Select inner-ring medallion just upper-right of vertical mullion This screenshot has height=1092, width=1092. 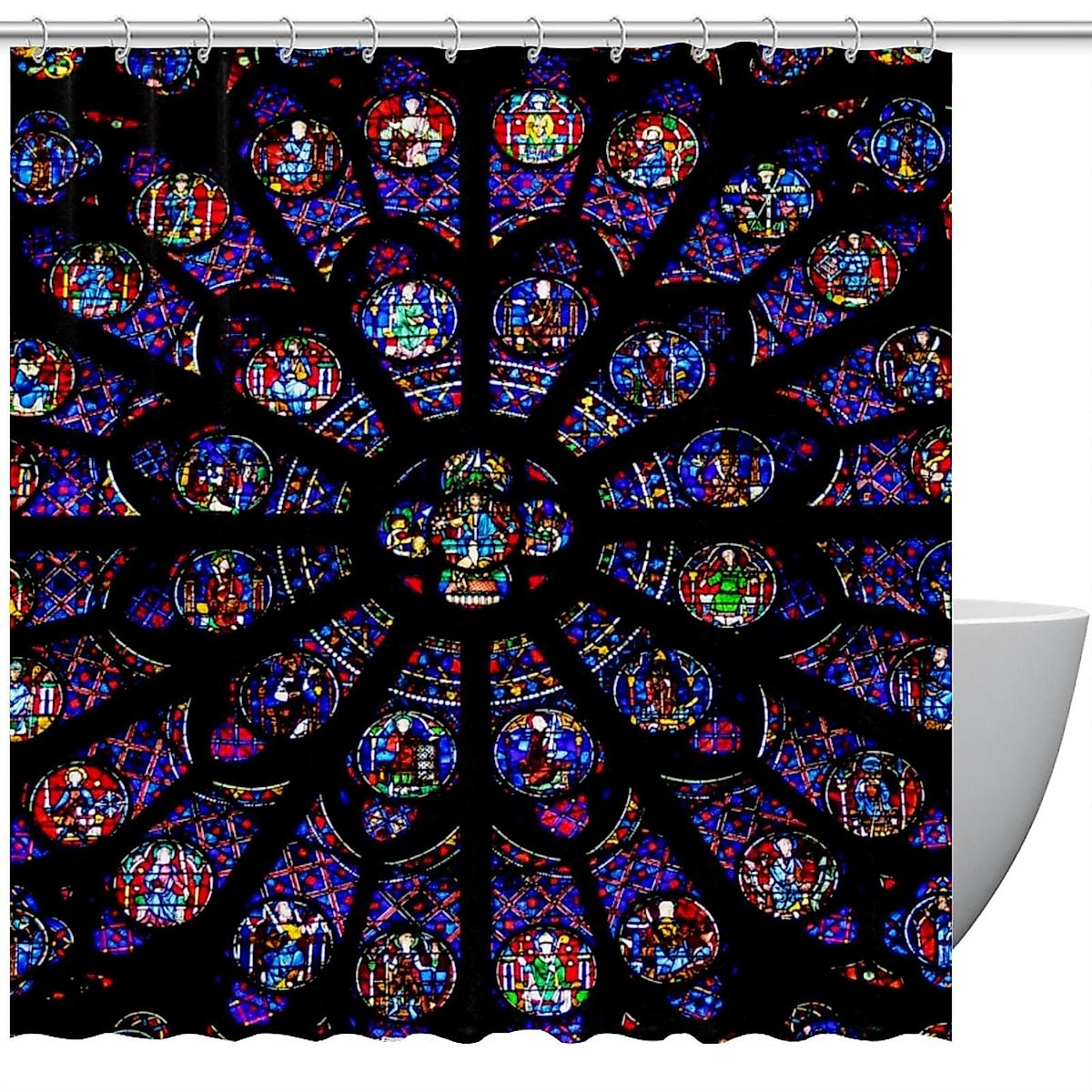(x=542, y=317)
